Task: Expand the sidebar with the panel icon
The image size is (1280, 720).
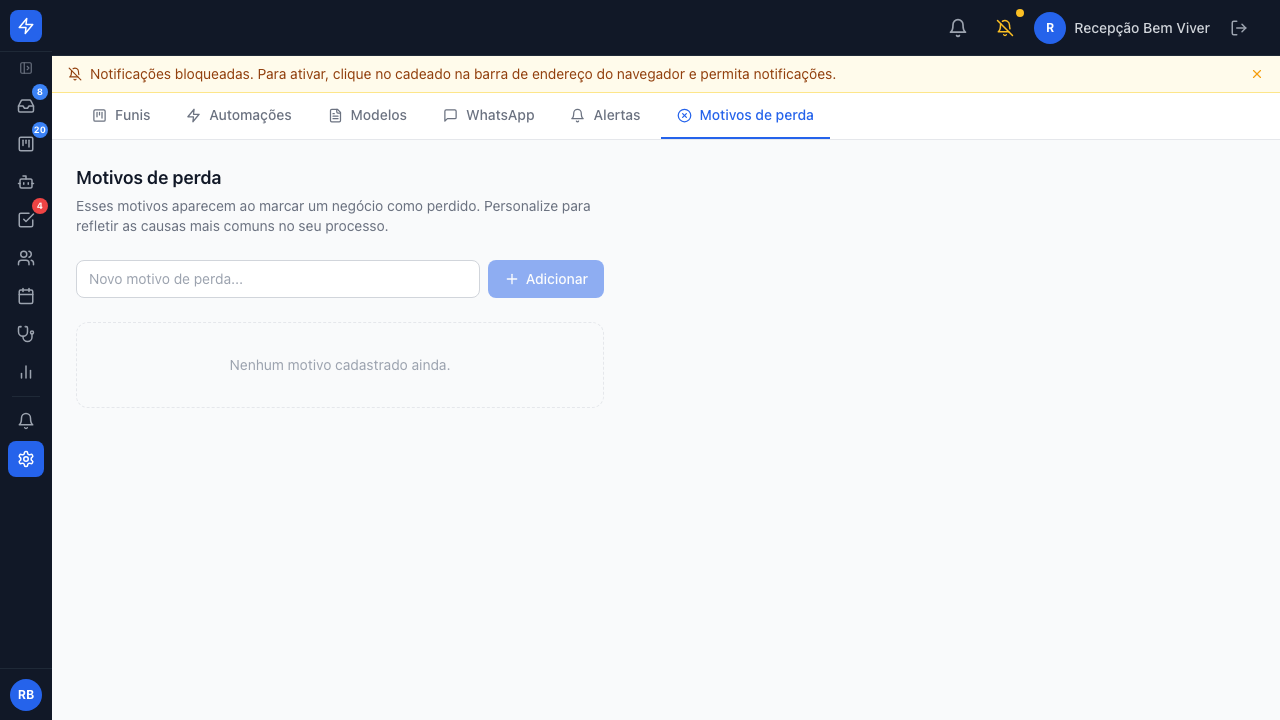Action: point(26,68)
